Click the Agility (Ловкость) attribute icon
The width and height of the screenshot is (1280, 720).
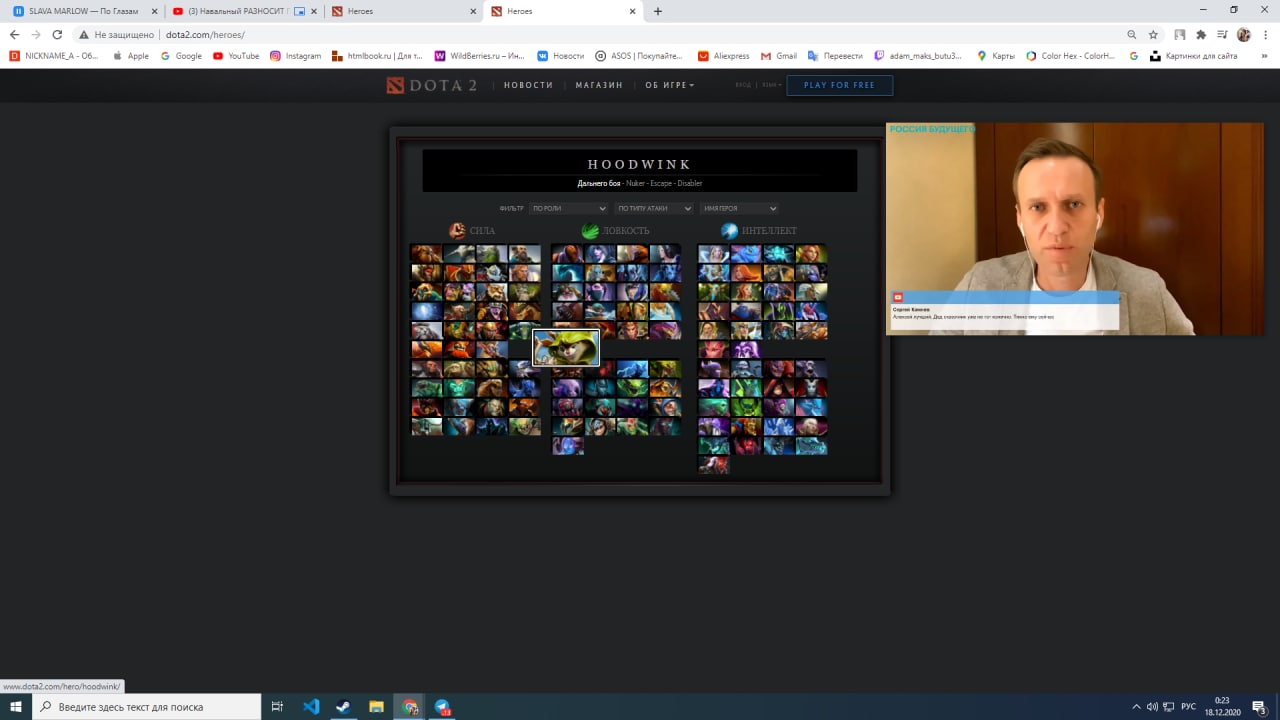tap(590, 230)
